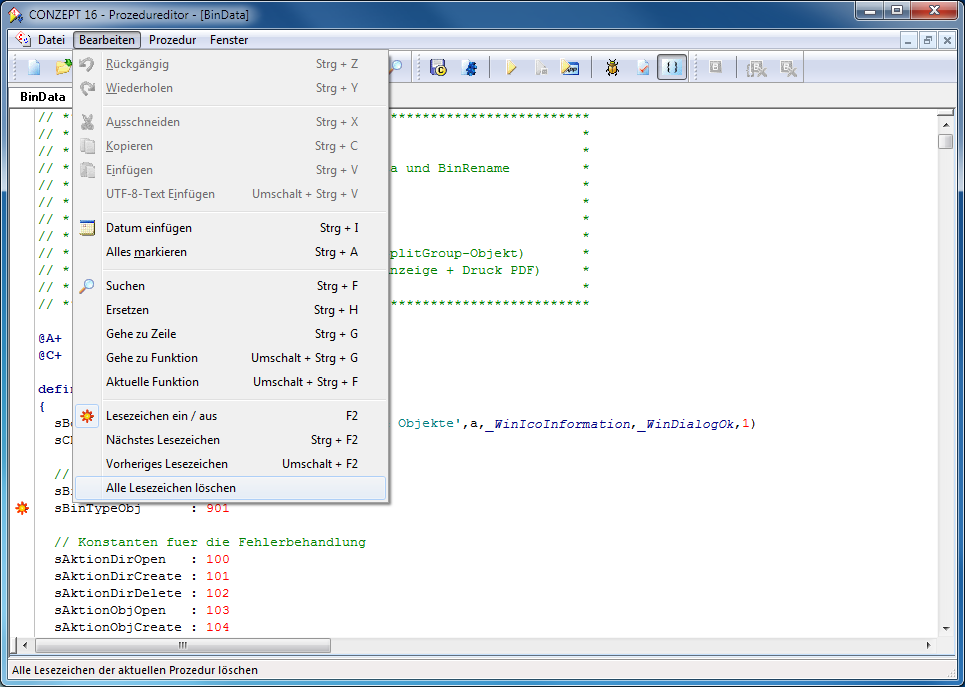Open the Prozedur menu
This screenshot has height=687, width=965.
172,40
